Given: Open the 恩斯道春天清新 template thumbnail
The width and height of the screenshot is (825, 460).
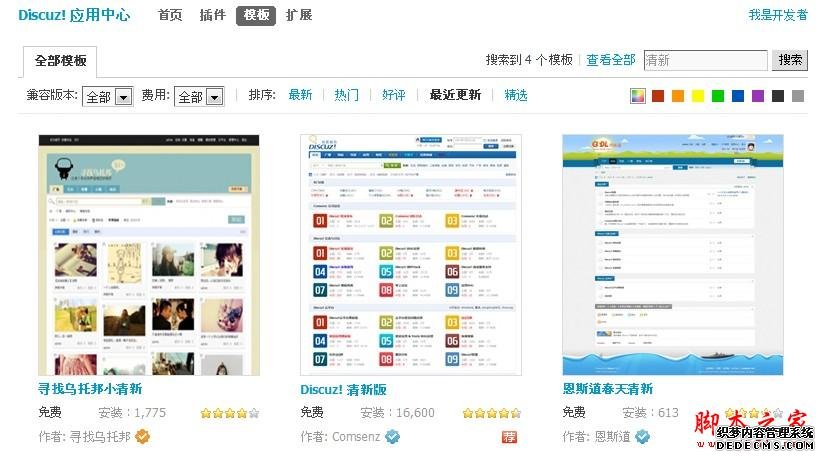Looking at the screenshot, I should pos(672,255).
